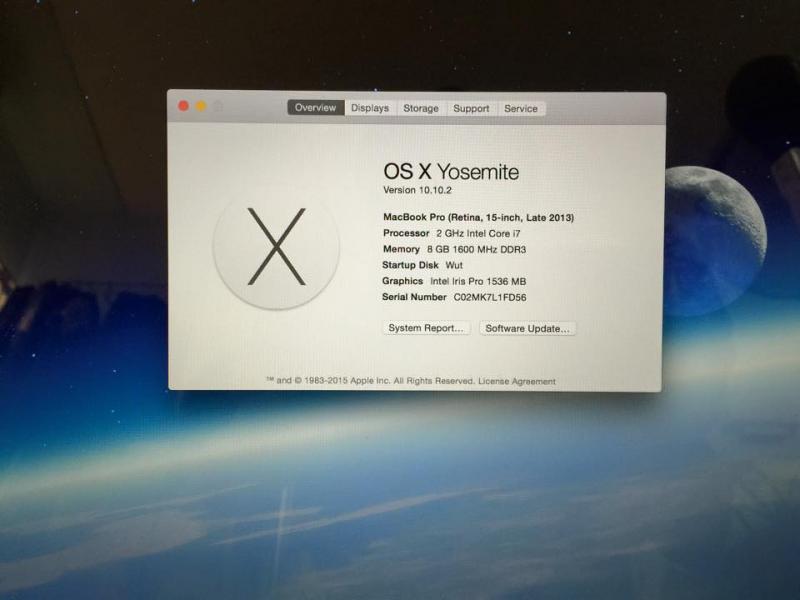Click the Memory 8 GB DDR3 row
This screenshot has width=800, height=600.
[x=454, y=249]
